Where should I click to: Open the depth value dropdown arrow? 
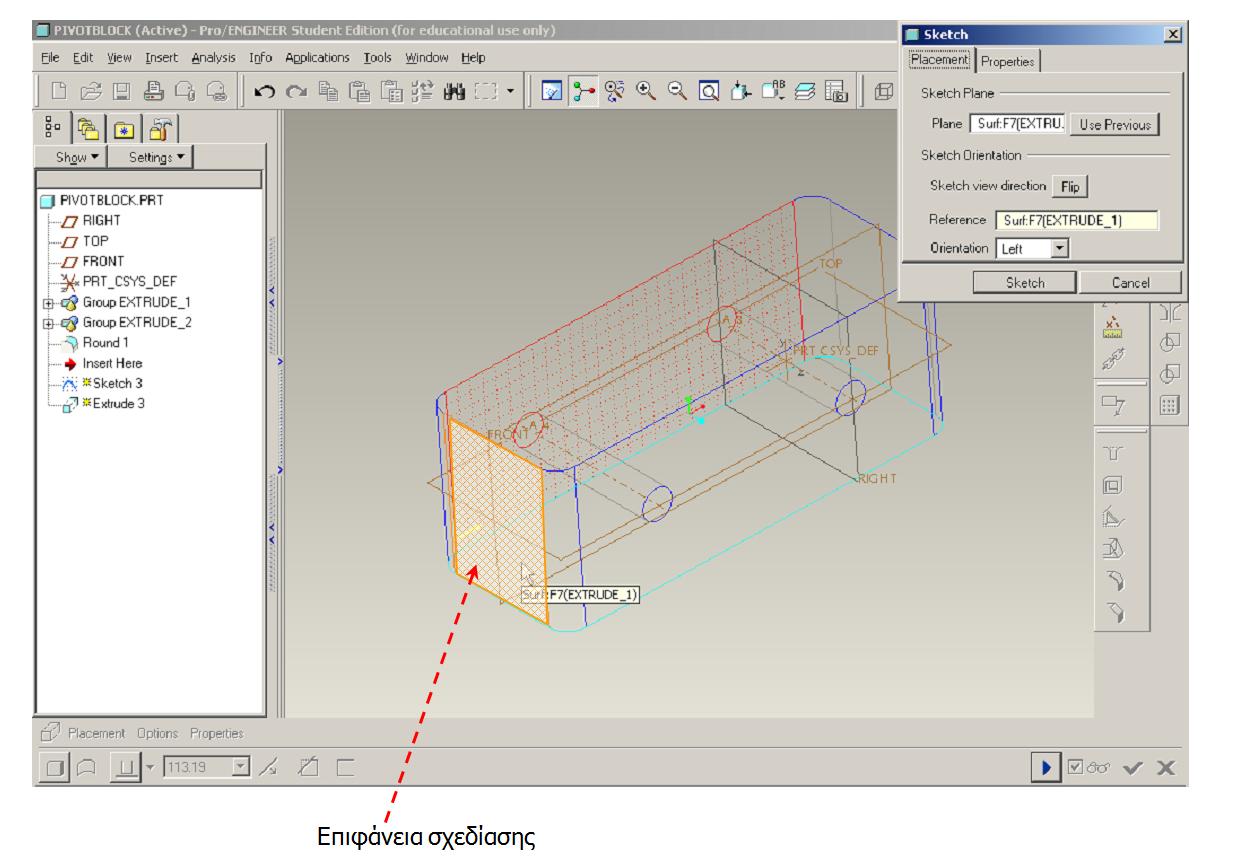click(238, 769)
